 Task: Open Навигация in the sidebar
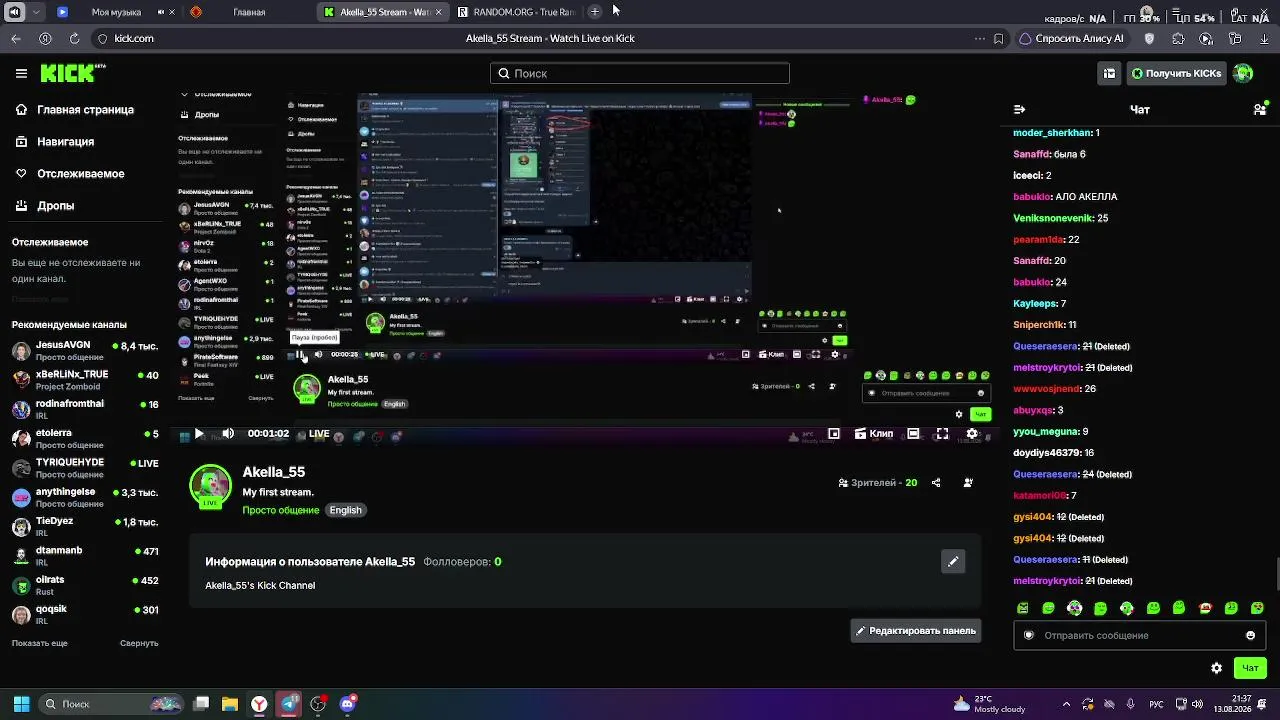pyautogui.click(x=55, y=142)
